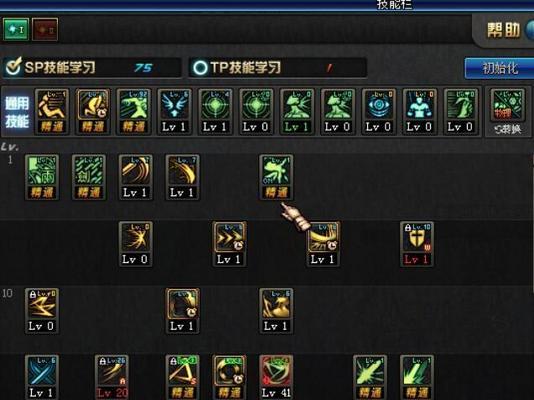The width and height of the screenshot is (534, 400).
Task: Select the blue muscular body skill icon
Action: (419, 111)
